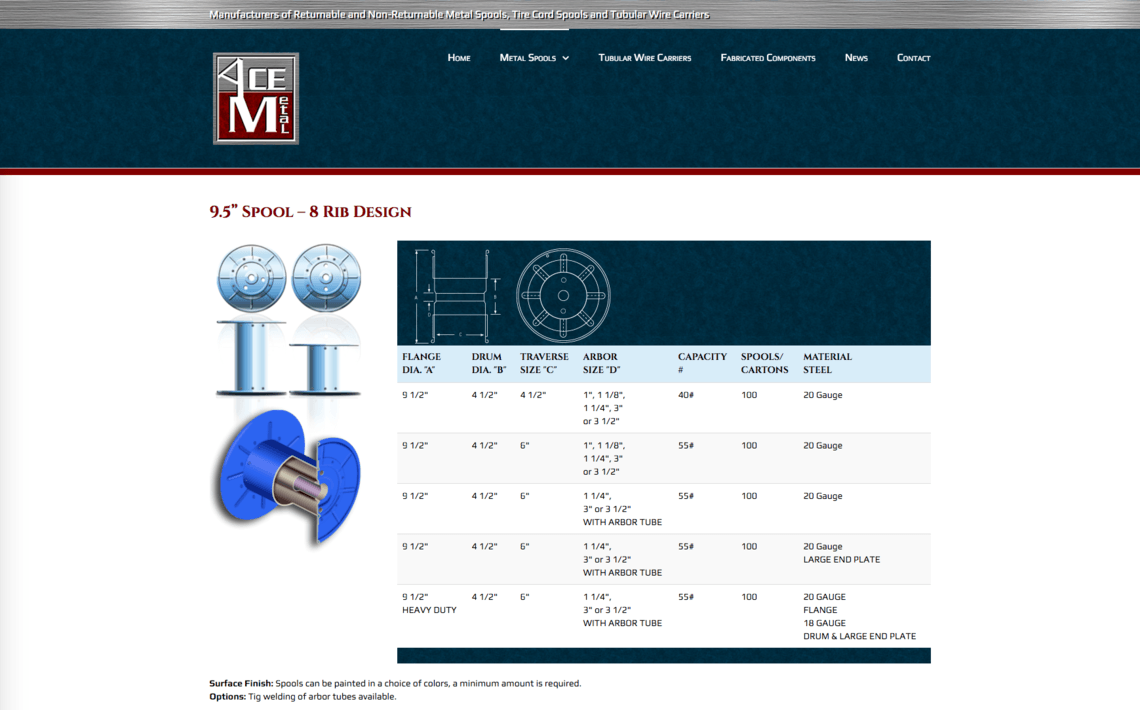Viewport: 1140px width, 710px height.
Task: Click the Surface Finish label below the table
Action: pos(241,684)
